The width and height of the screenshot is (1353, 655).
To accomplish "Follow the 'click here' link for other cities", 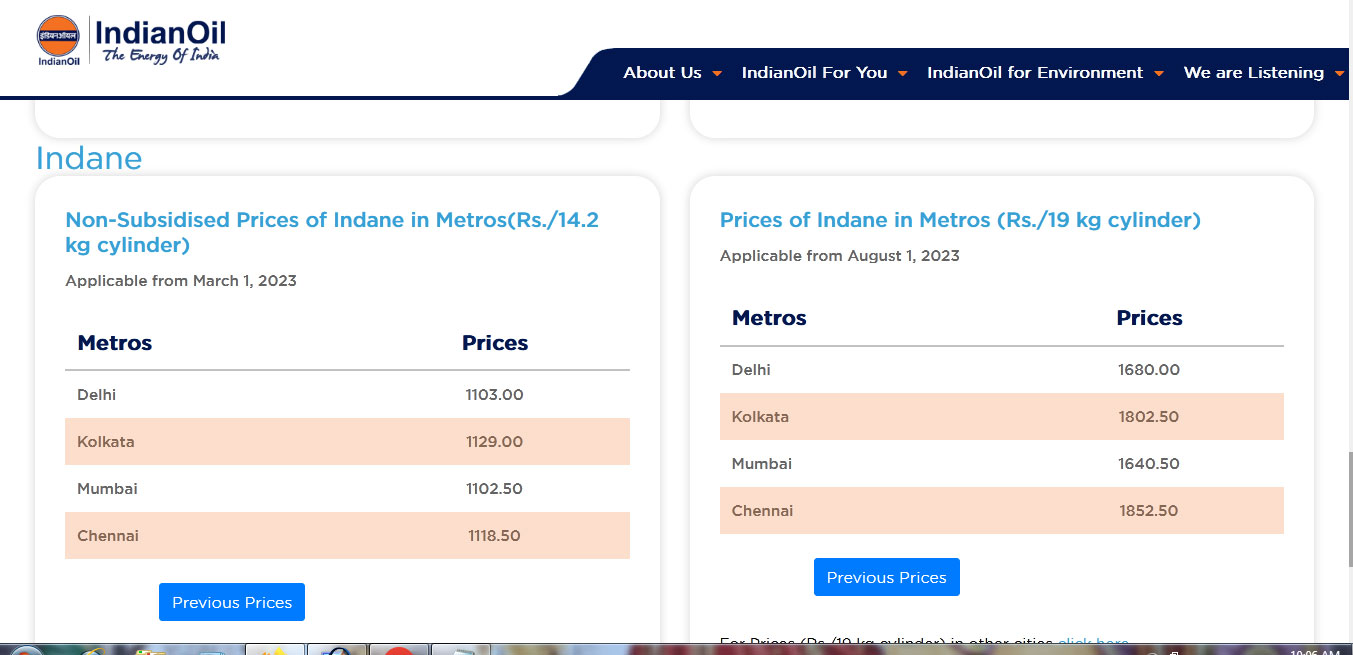I will point(1093,642).
